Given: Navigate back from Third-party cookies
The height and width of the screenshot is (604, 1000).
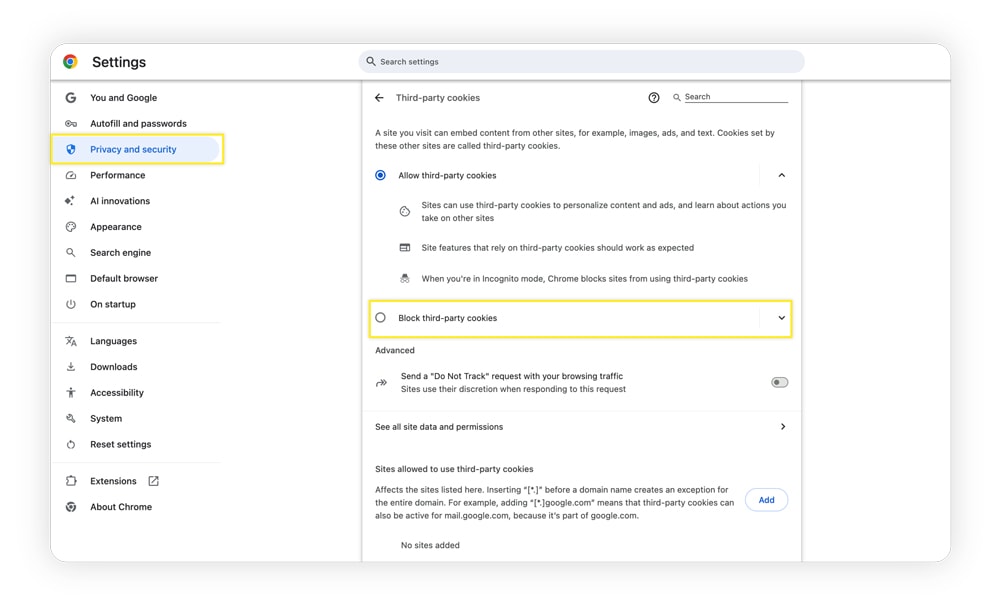Looking at the screenshot, I should coord(380,97).
